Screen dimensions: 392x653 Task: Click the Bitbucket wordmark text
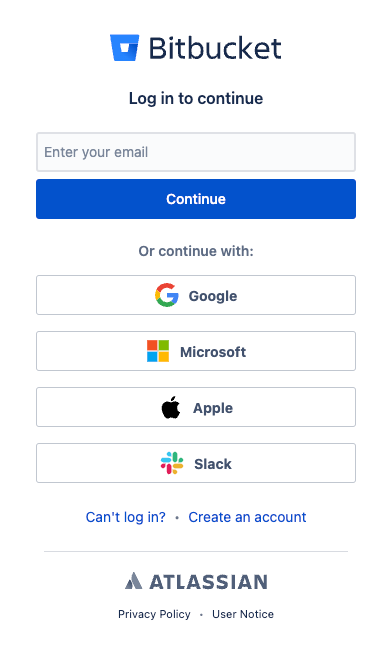click(215, 48)
